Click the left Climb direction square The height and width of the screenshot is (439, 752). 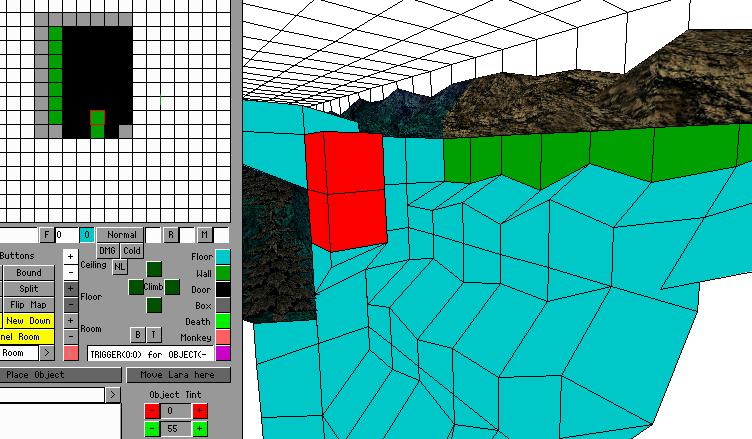click(136, 287)
